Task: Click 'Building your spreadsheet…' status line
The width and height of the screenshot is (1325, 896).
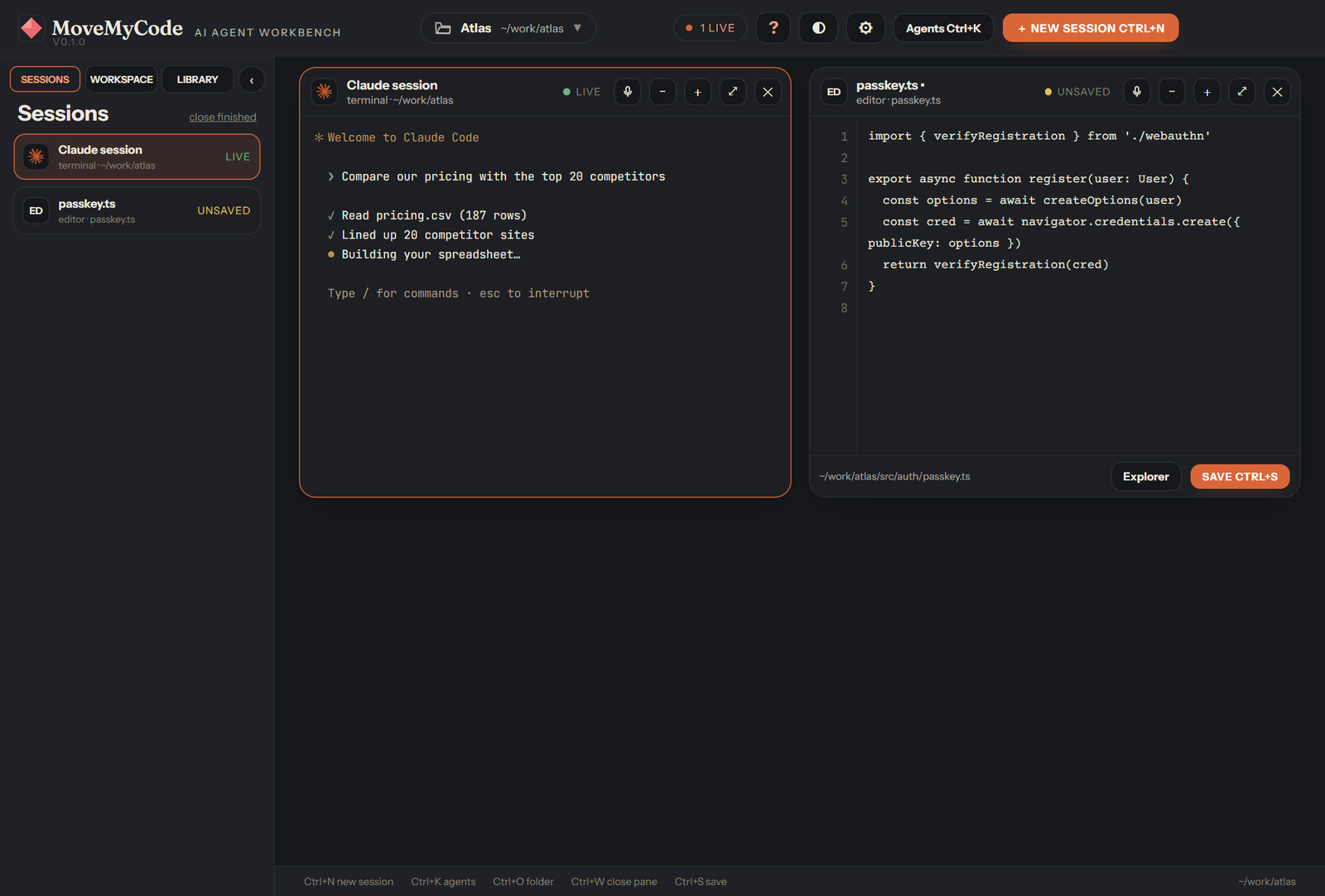Action: coord(424,255)
